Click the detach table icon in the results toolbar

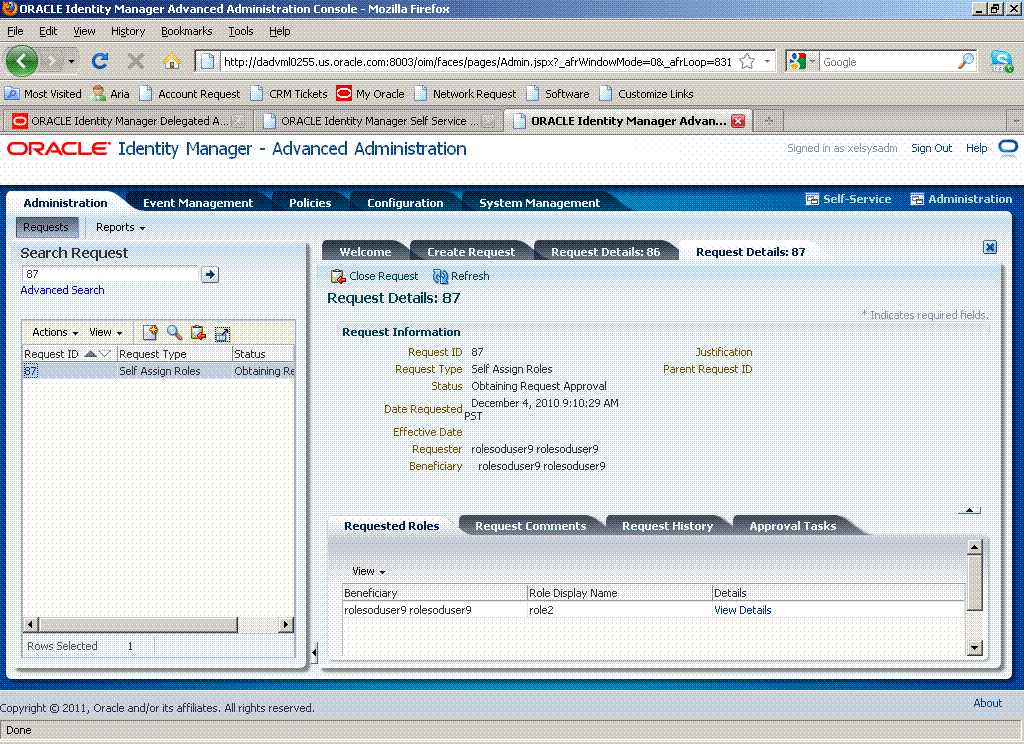coord(223,331)
